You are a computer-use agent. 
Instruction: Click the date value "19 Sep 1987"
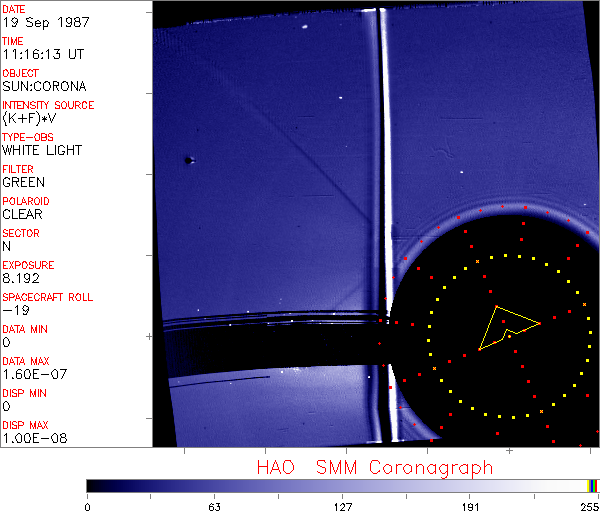click(36, 22)
